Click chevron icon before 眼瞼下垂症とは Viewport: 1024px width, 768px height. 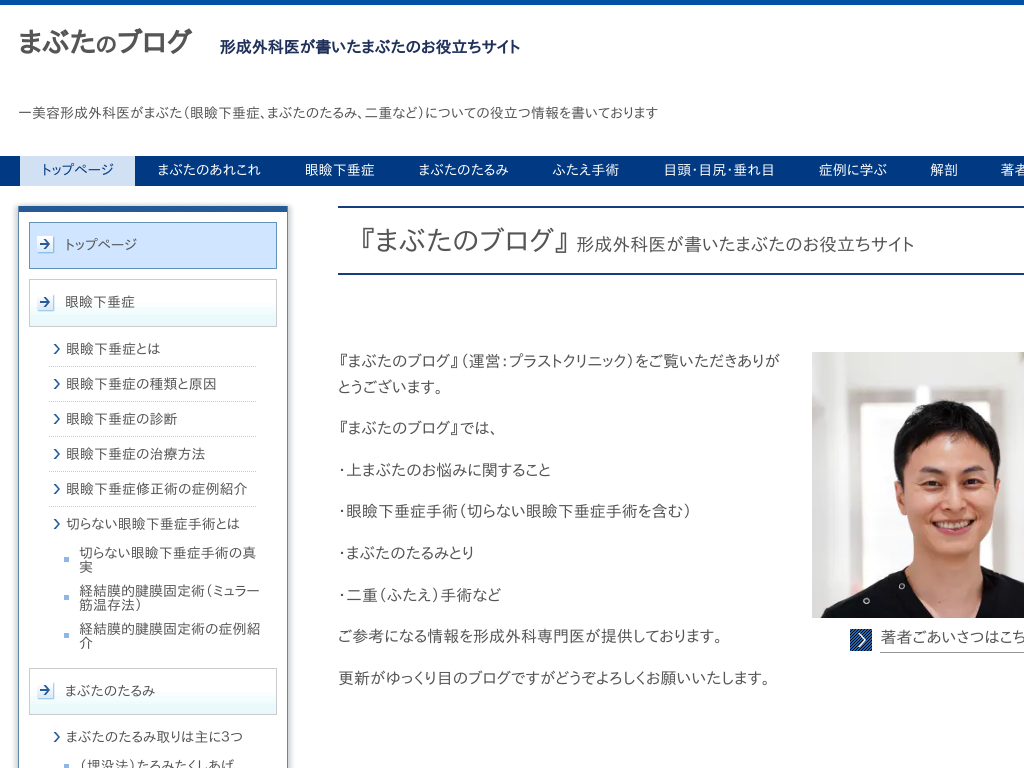pyautogui.click(x=57, y=349)
